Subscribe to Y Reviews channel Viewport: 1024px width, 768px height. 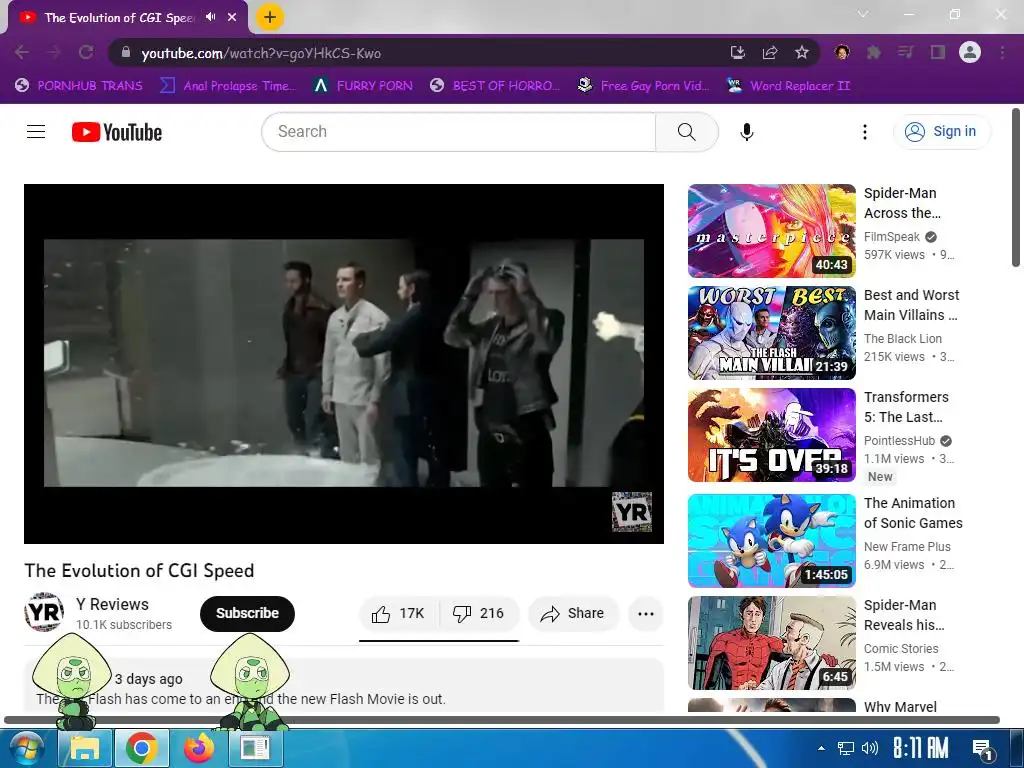click(x=247, y=614)
